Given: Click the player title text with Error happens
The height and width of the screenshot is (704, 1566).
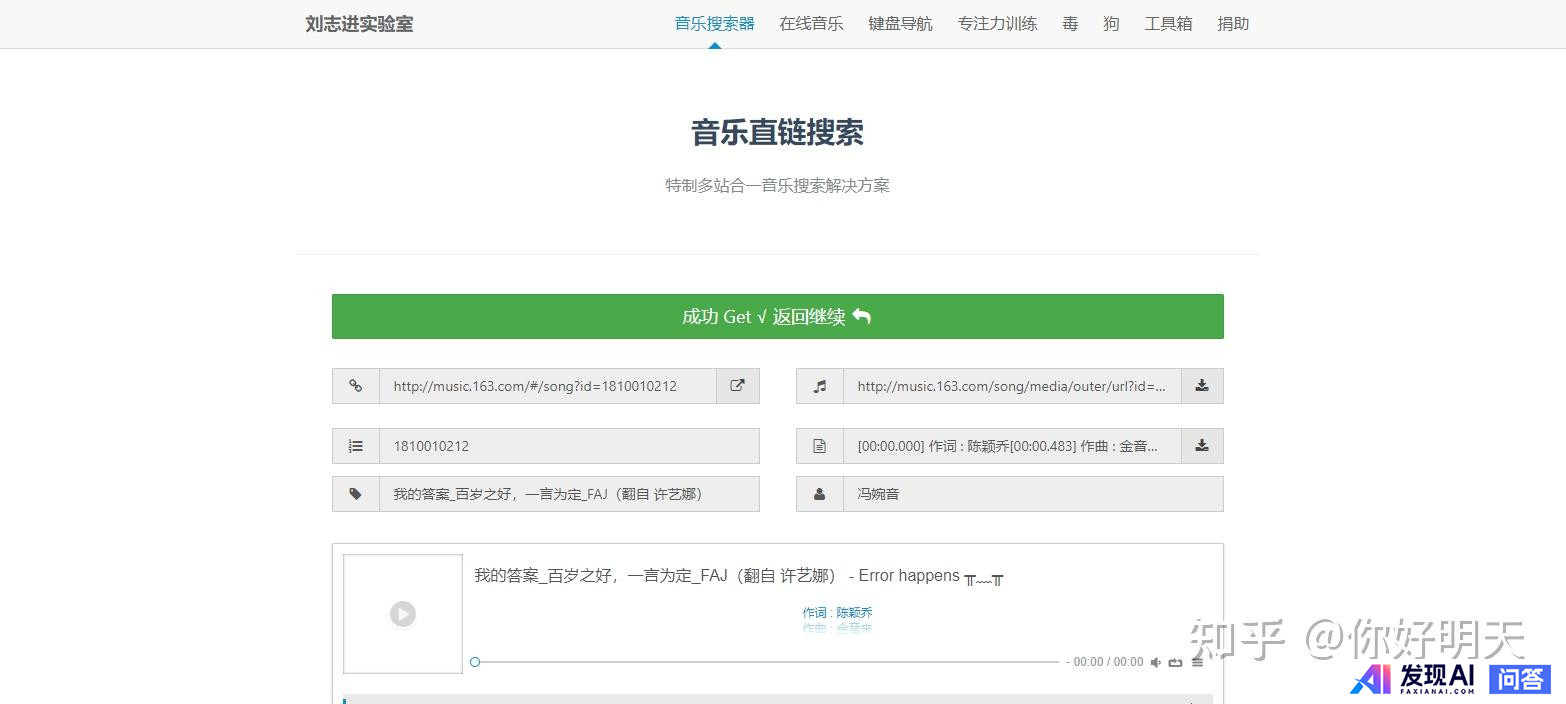Looking at the screenshot, I should click(x=739, y=576).
